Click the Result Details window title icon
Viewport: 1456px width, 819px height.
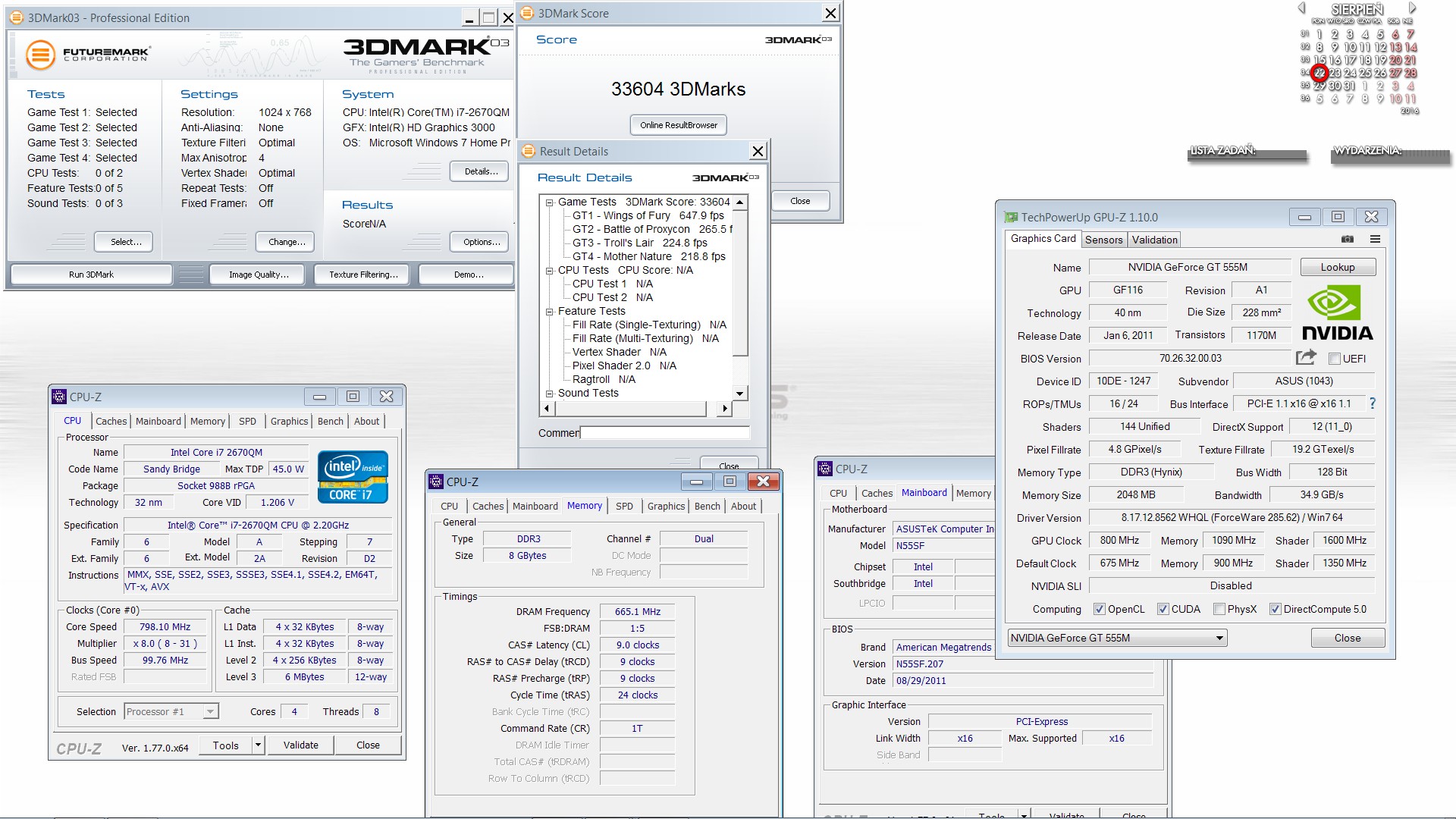click(x=529, y=151)
